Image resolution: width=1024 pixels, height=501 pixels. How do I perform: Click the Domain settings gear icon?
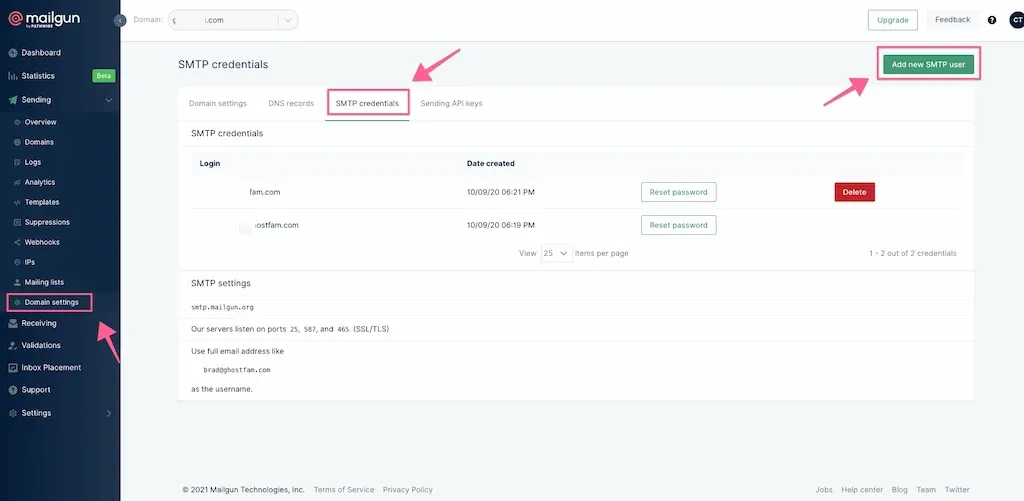point(18,302)
